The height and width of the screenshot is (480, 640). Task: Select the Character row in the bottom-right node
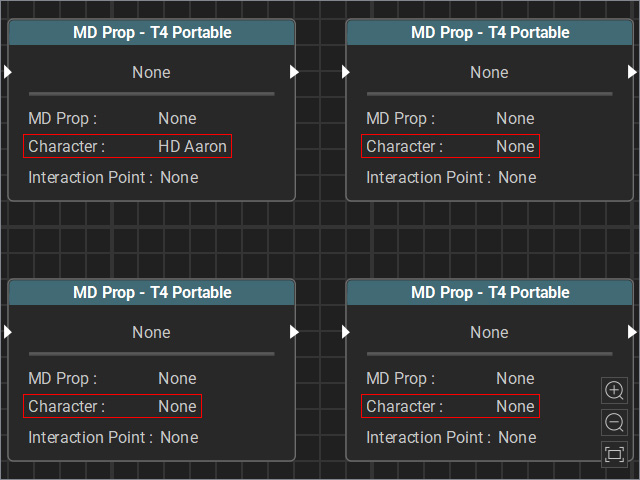(450, 406)
